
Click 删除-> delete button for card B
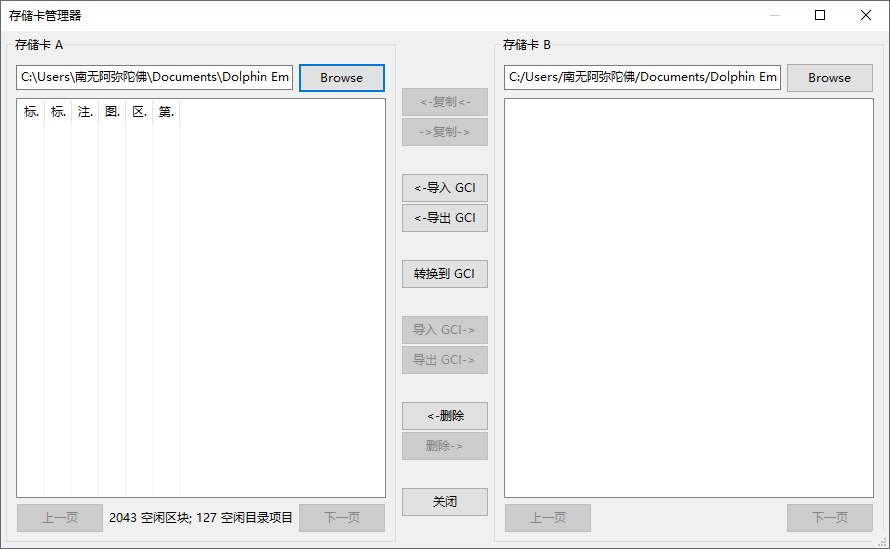tap(445, 446)
